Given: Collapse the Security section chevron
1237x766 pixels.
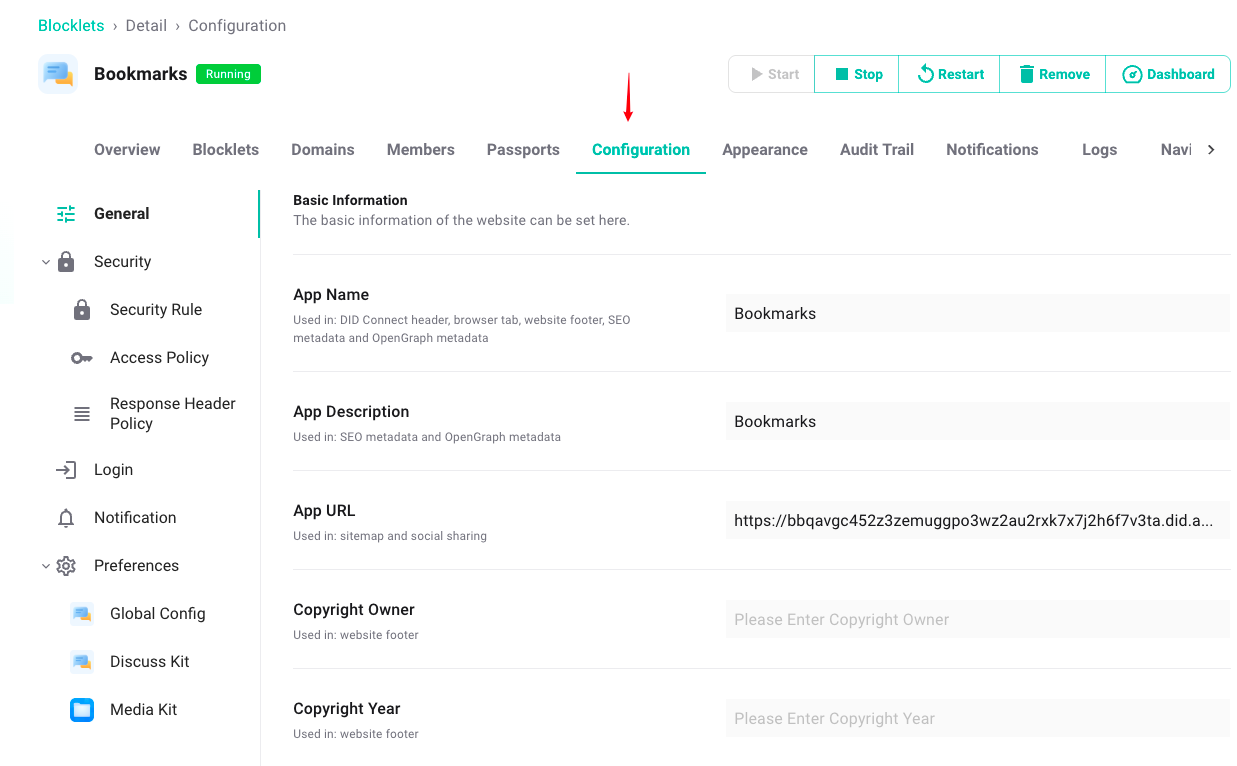Looking at the screenshot, I should pyautogui.click(x=46, y=262).
